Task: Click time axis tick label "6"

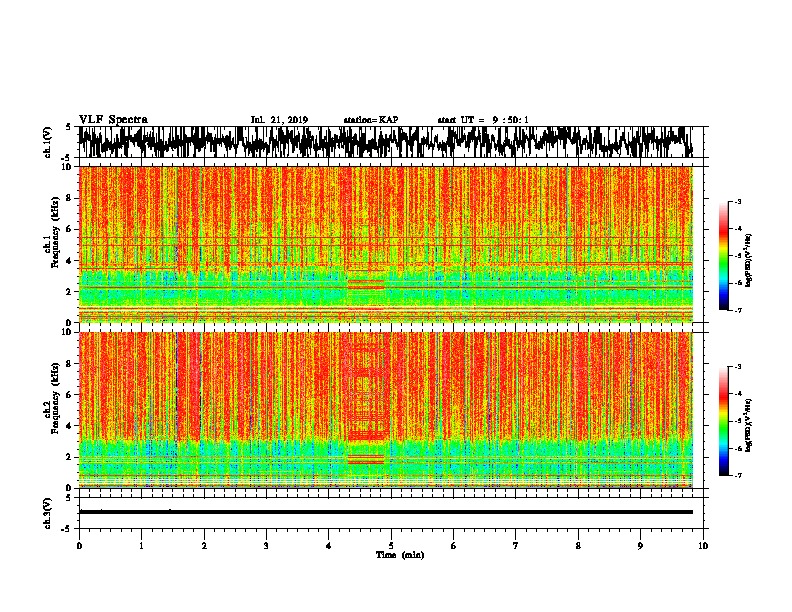Action: (x=454, y=546)
